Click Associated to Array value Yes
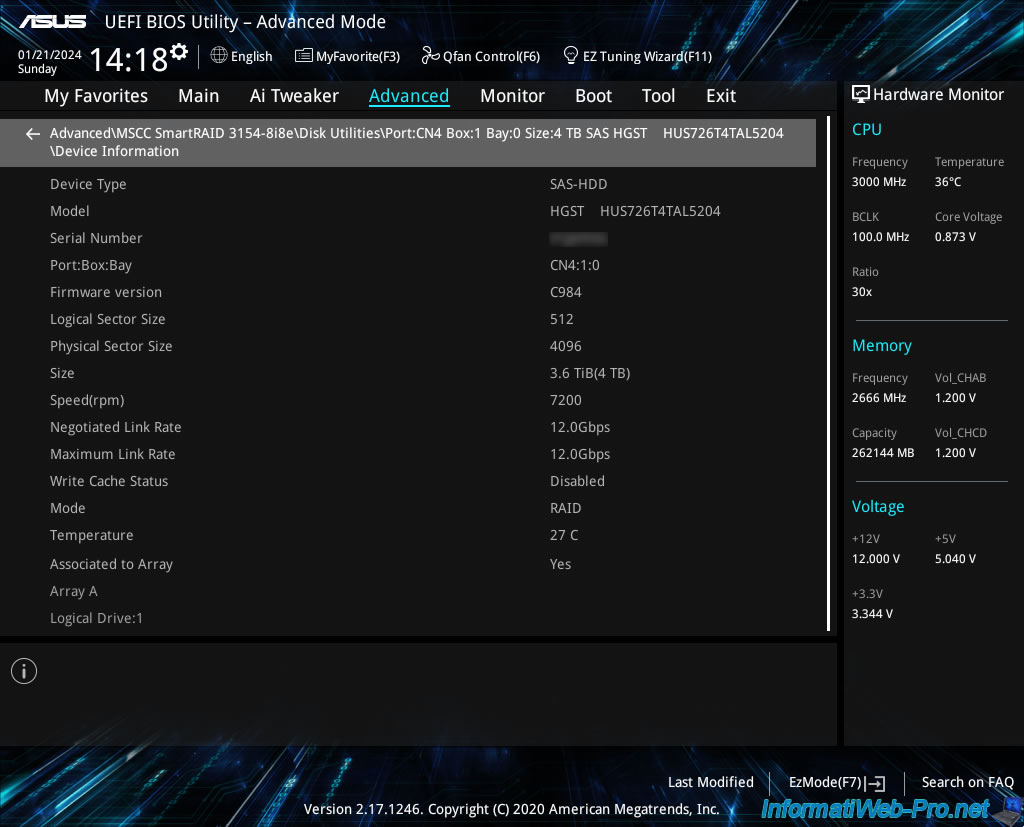Image resolution: width=1024 pixels, height=827 pixels. pos(560,564)
